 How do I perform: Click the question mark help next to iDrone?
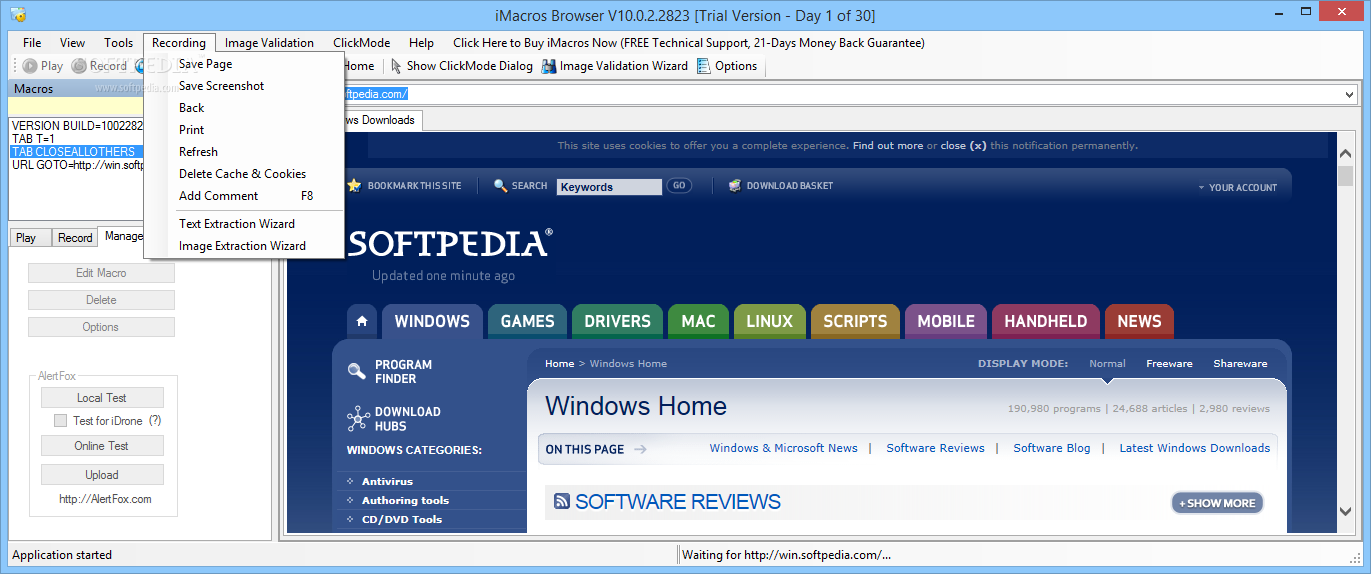[155, 421]
